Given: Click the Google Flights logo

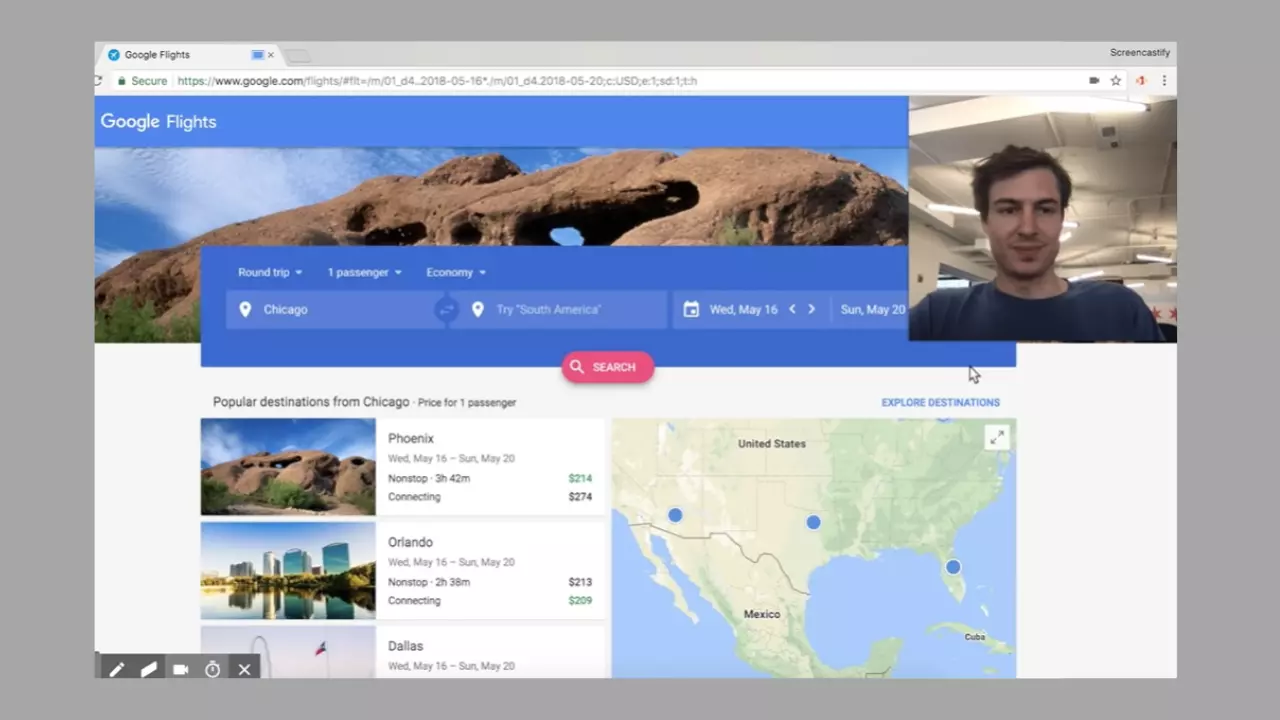Looking at the screenshot, I should tap(158, 122).
